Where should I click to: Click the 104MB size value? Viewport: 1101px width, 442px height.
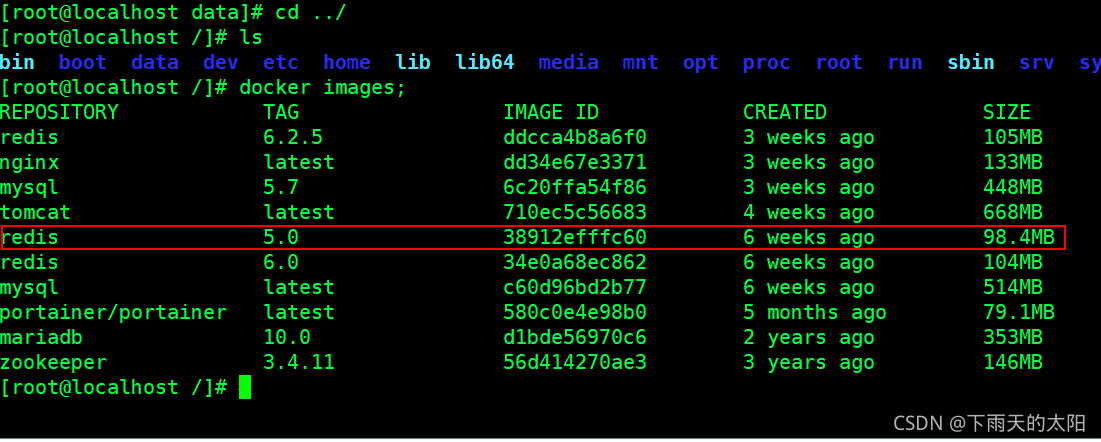coord(1013,263)
